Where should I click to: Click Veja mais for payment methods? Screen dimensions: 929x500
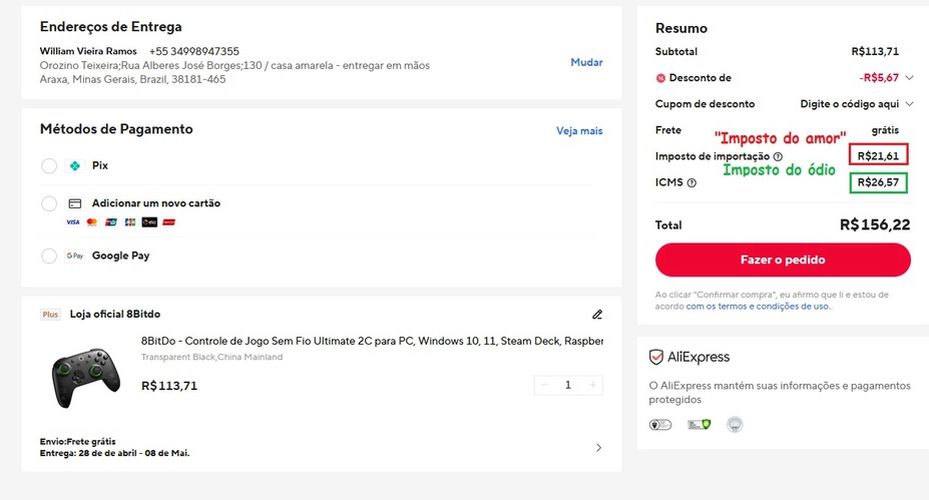click(579, 131)
